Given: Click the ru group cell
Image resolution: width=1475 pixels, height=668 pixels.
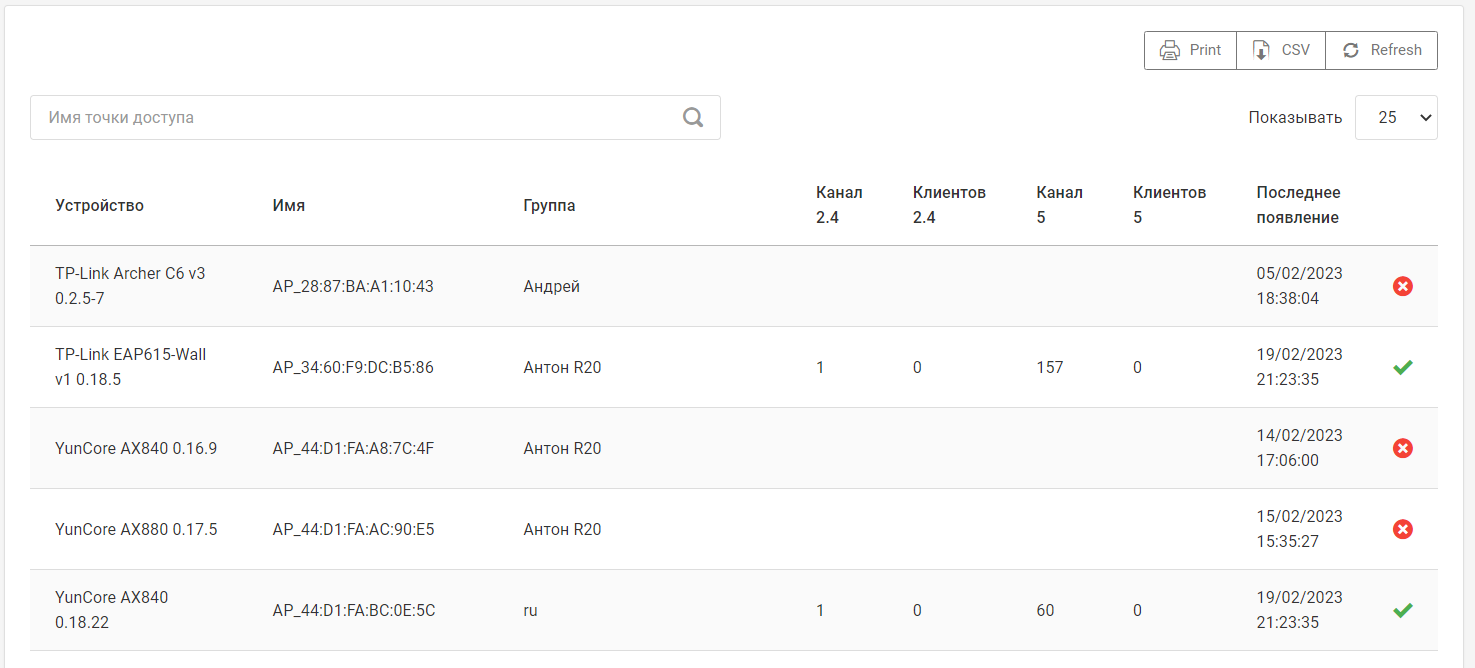Looking at the screenshot, I should pyautogui.click(x=530, y=610).
